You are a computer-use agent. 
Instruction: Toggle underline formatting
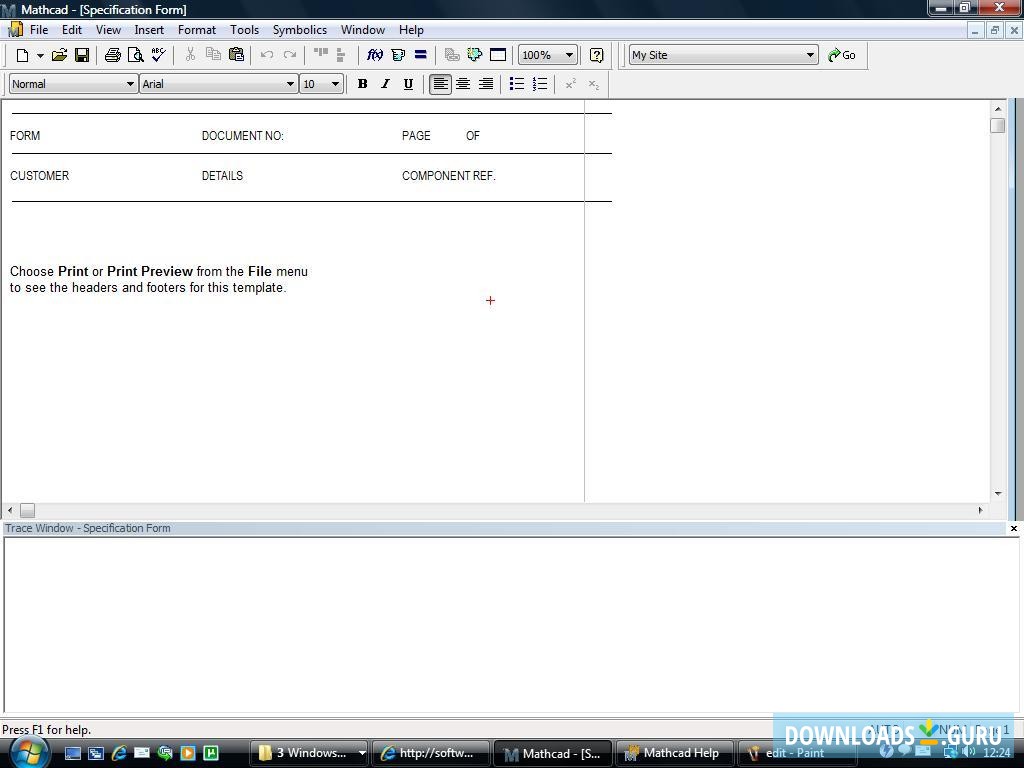click(408, 84)
